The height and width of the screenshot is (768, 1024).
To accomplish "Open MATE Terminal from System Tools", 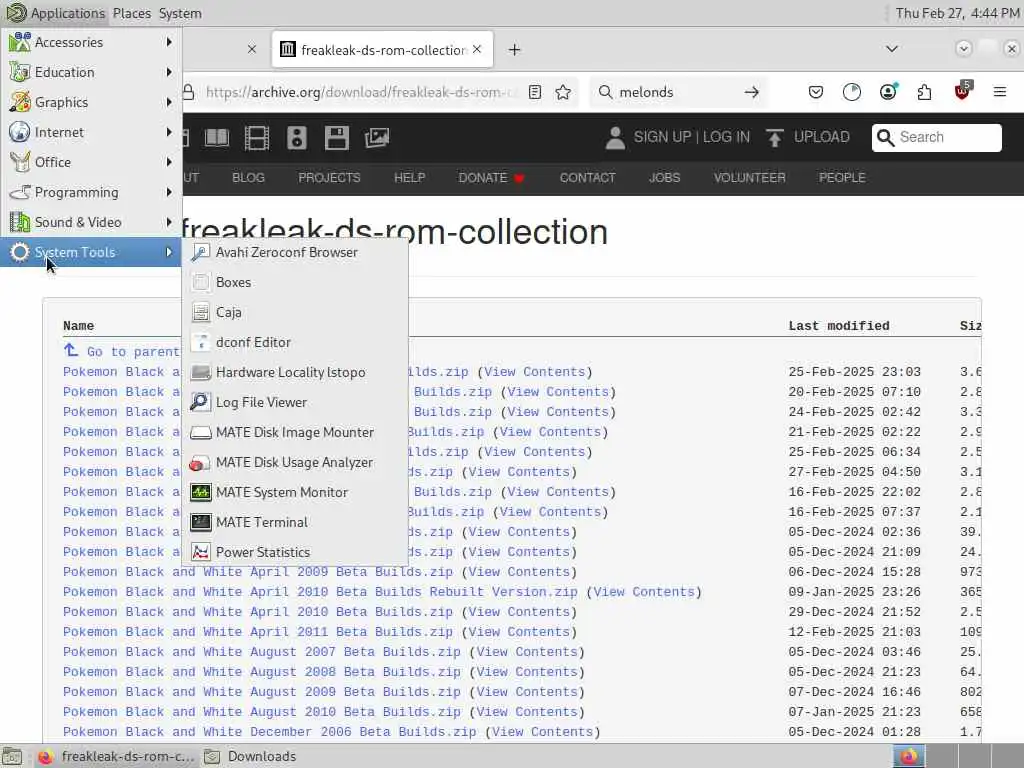I will pos(295,522).
